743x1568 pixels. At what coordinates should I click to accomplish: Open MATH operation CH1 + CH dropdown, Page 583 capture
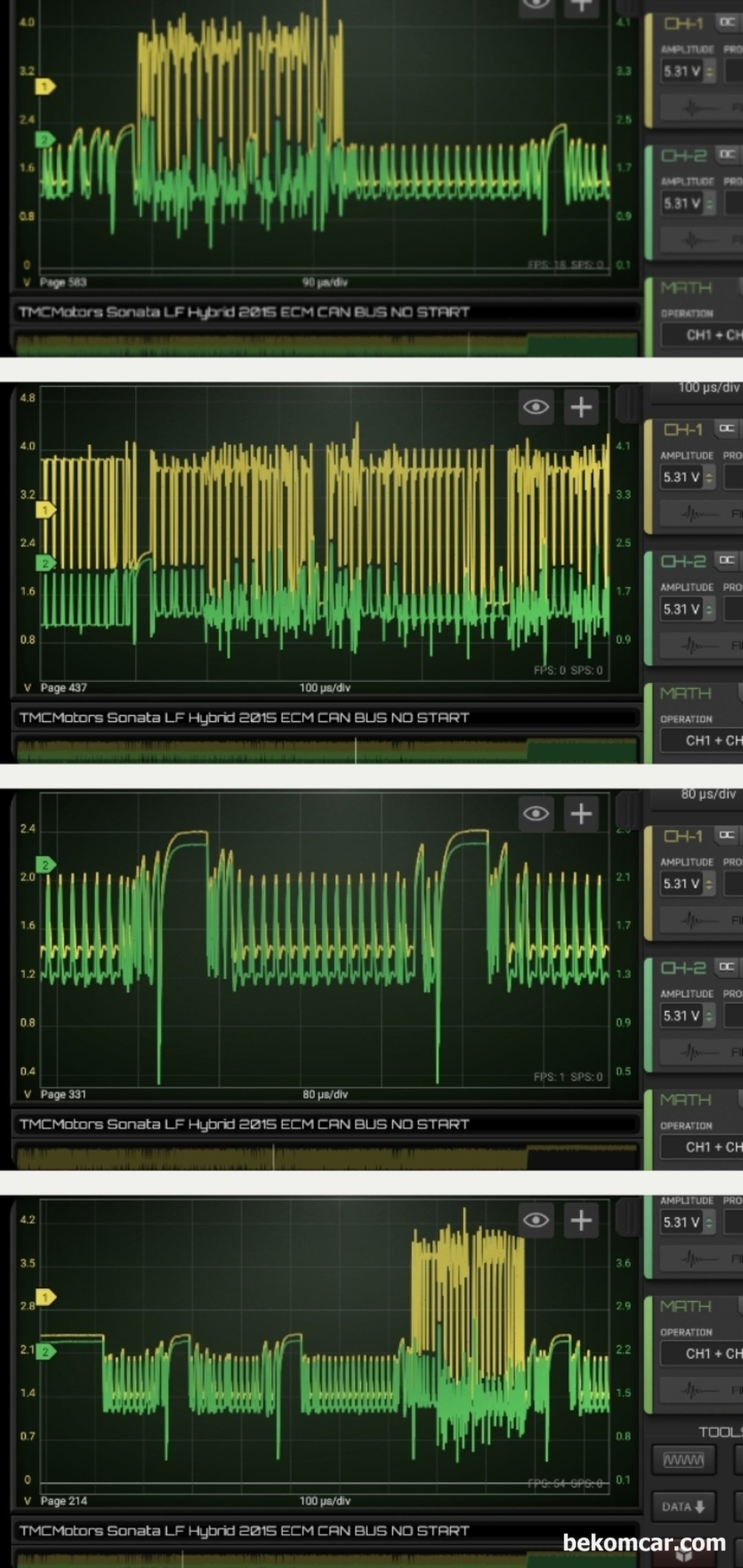pyautogui.click(x=702, y=335)
